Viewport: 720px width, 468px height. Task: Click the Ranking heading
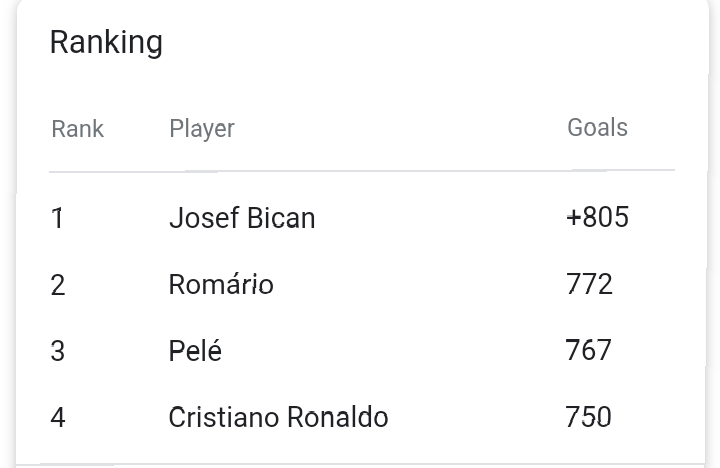click(106, 43)
